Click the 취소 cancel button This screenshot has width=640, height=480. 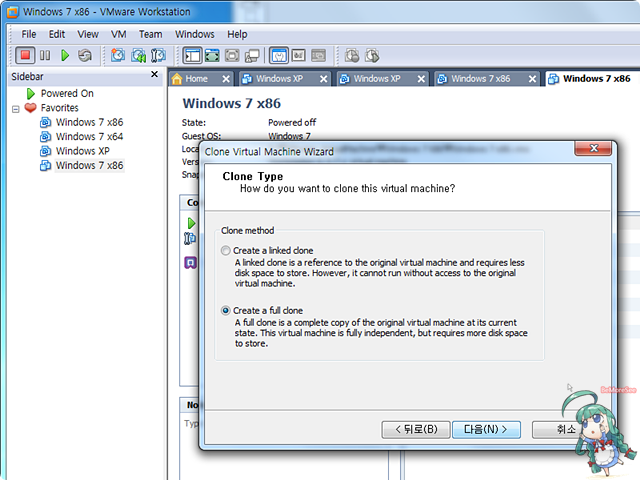566,429
